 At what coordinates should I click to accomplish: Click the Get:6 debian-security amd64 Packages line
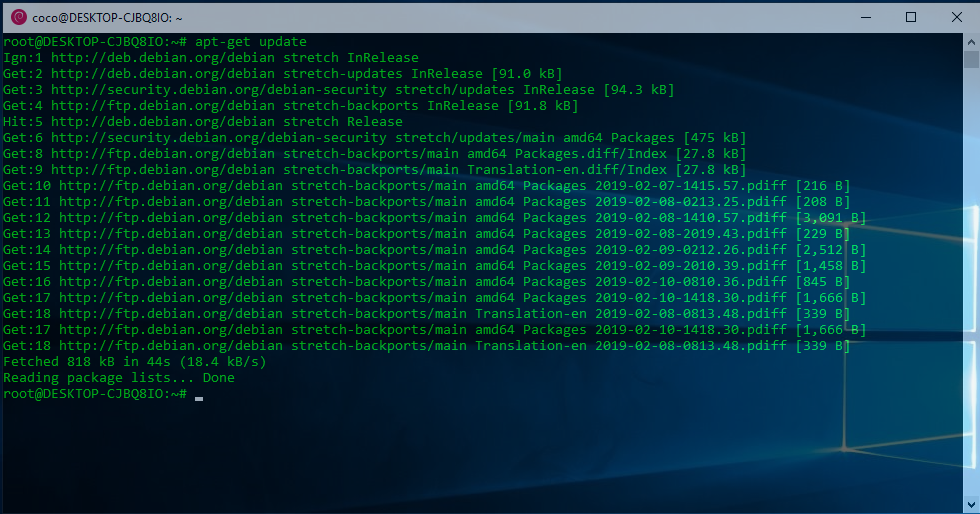374,138
